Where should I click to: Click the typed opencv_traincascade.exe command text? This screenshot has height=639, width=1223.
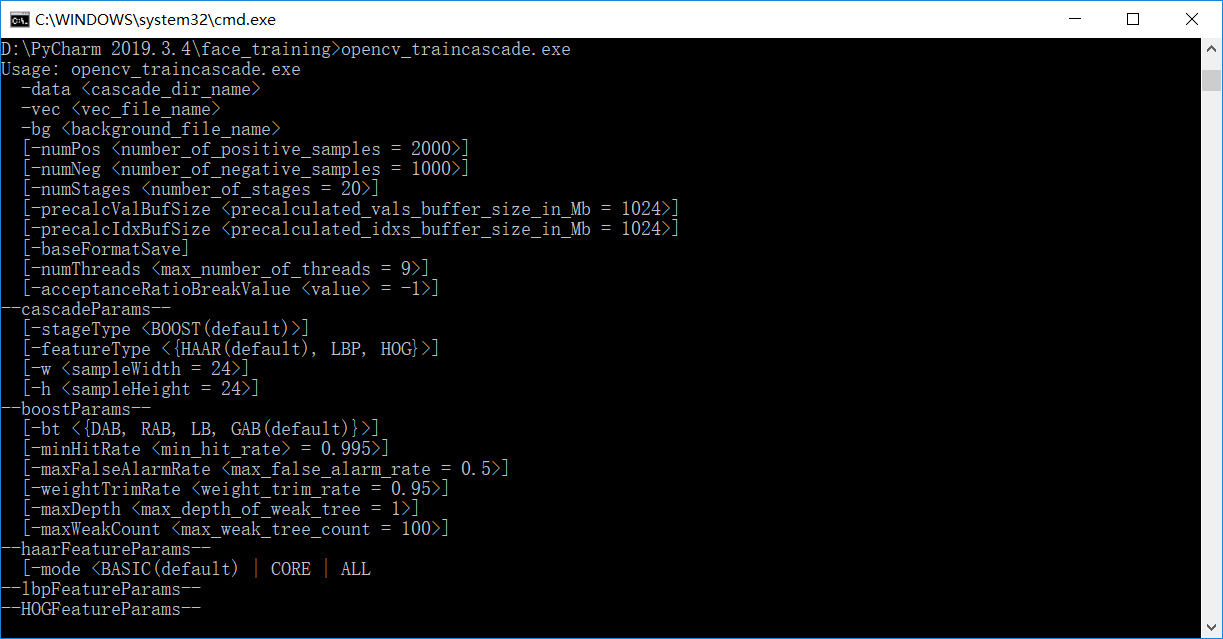[x=456, y=49]
